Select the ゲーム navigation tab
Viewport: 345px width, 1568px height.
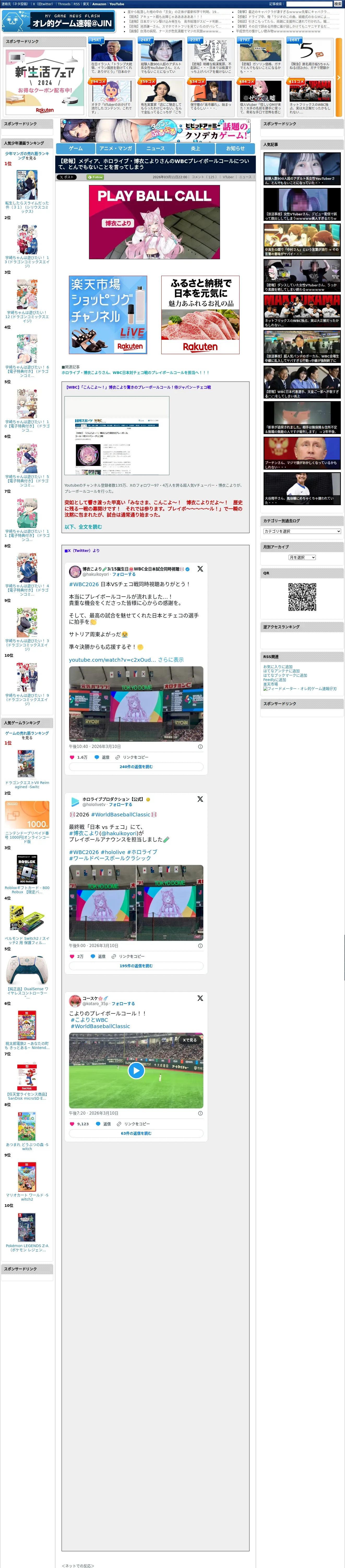(x=76, y=148)
